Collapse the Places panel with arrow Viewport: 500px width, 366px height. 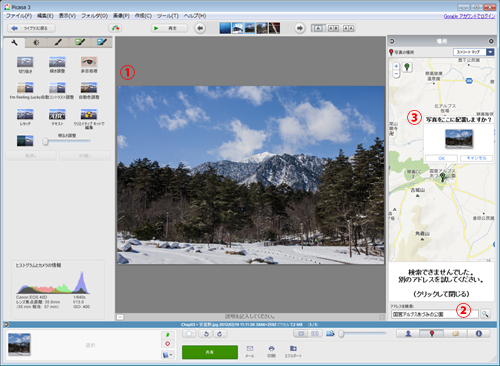click(x=392, y=41)
